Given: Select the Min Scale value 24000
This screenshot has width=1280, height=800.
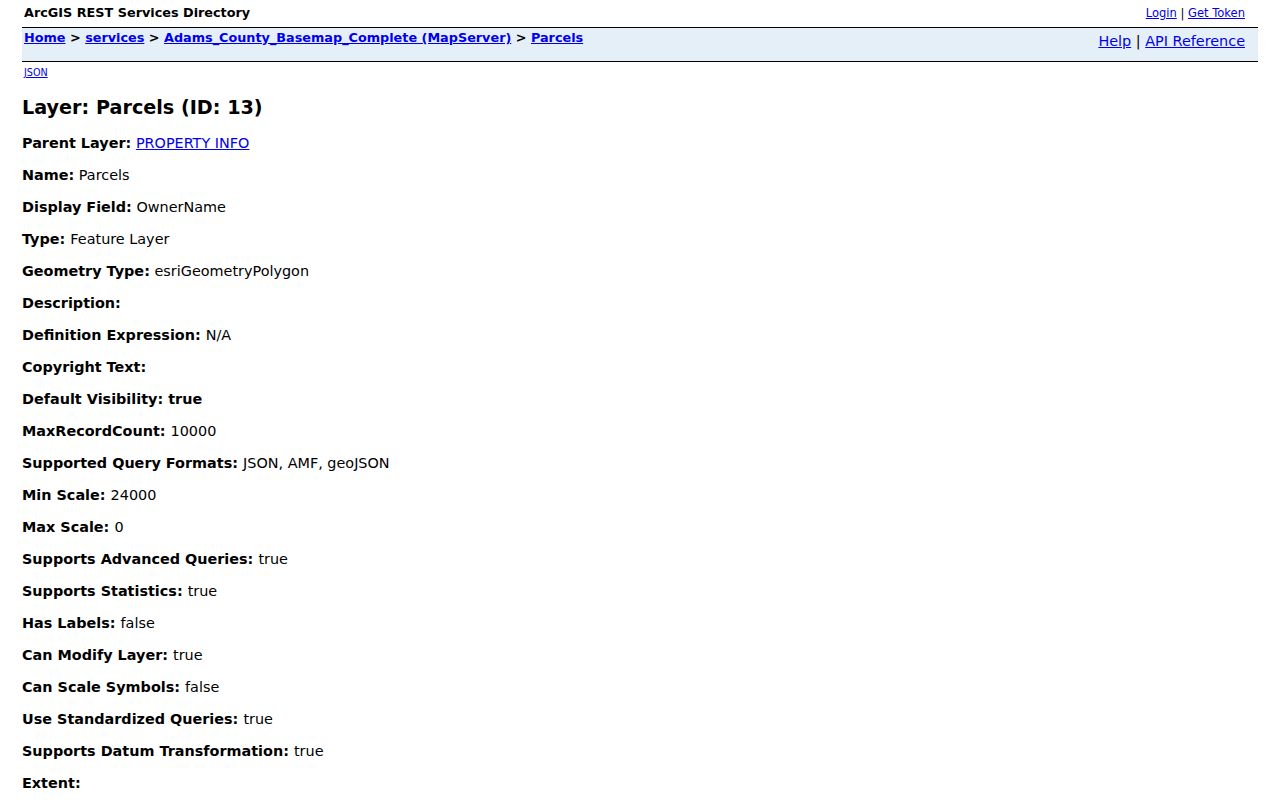Looking at the screenshot, I should [x=133, y=495].
